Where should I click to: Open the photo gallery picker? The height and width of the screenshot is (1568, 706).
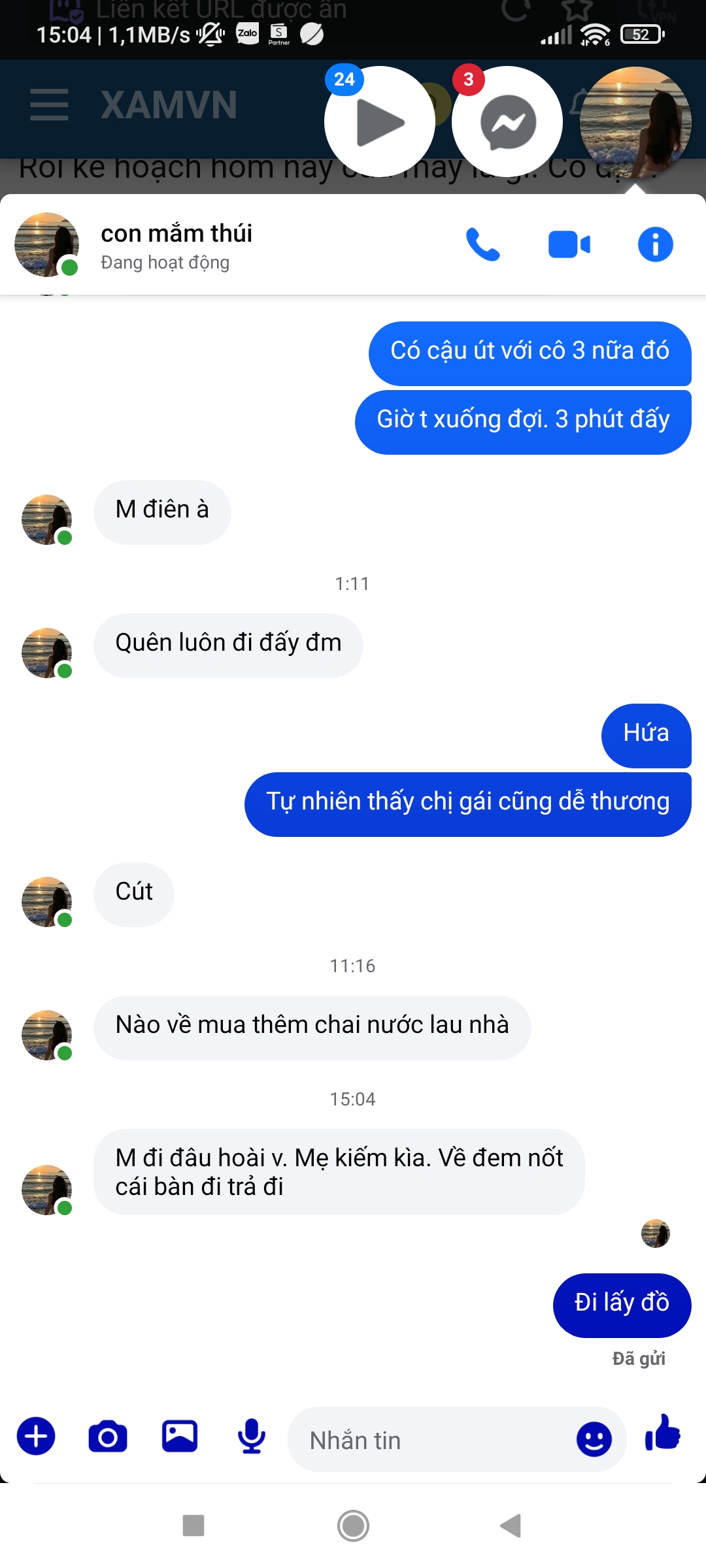[180, 1437]
